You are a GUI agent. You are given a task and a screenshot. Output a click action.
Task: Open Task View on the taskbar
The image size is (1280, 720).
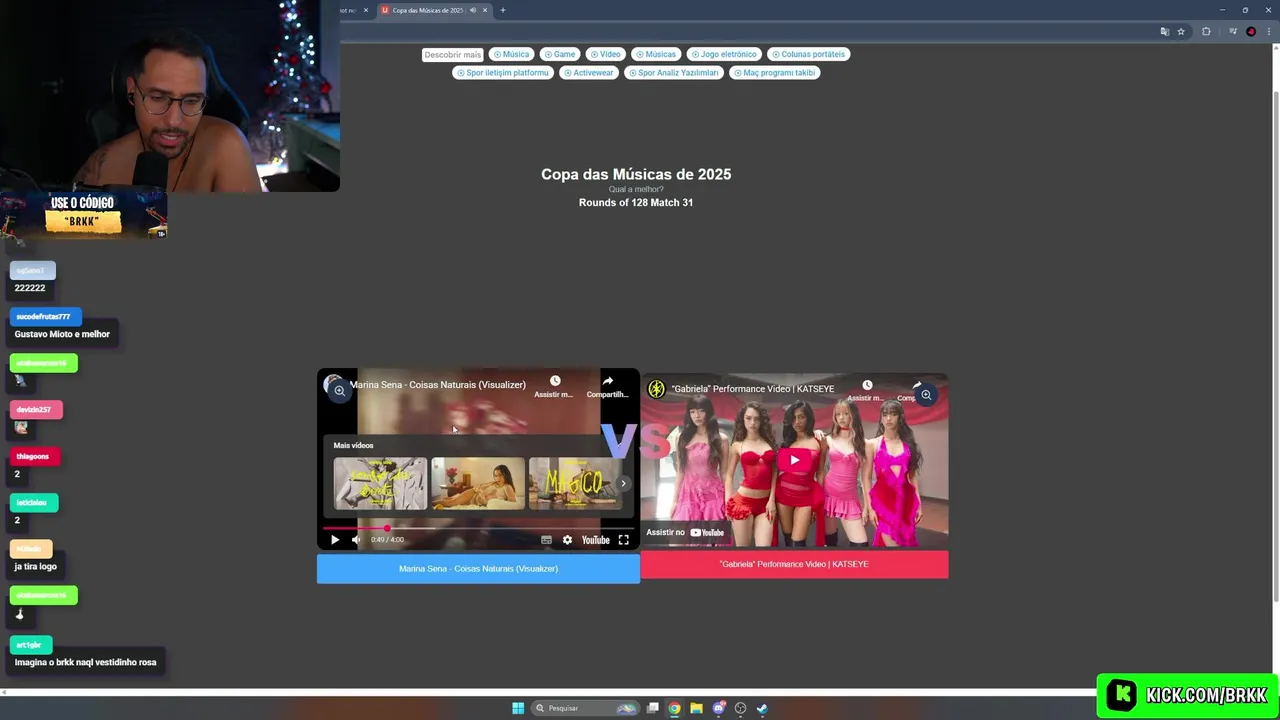point(653,708)
